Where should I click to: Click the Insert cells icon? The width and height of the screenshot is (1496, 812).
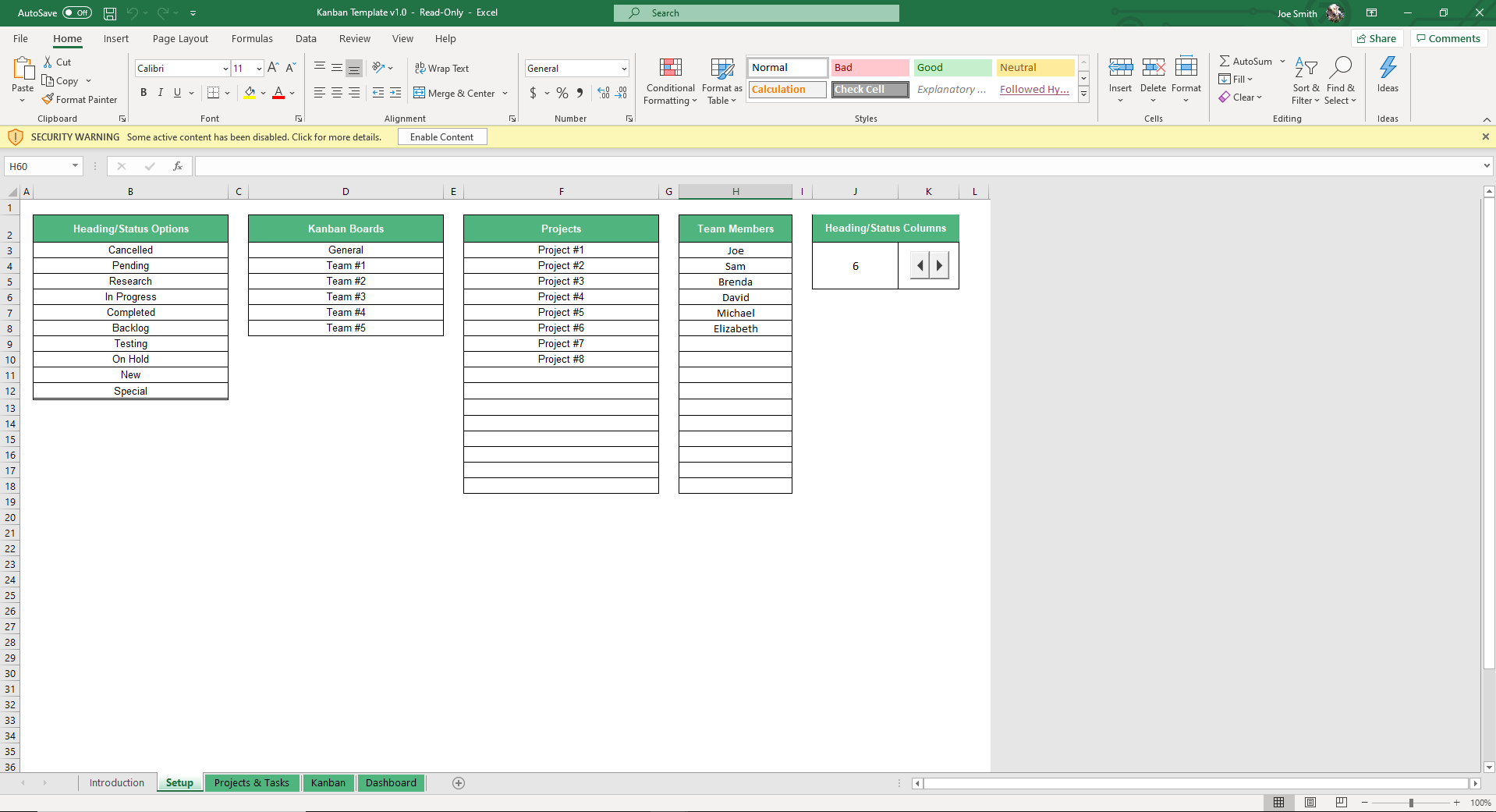(1121, 68)
